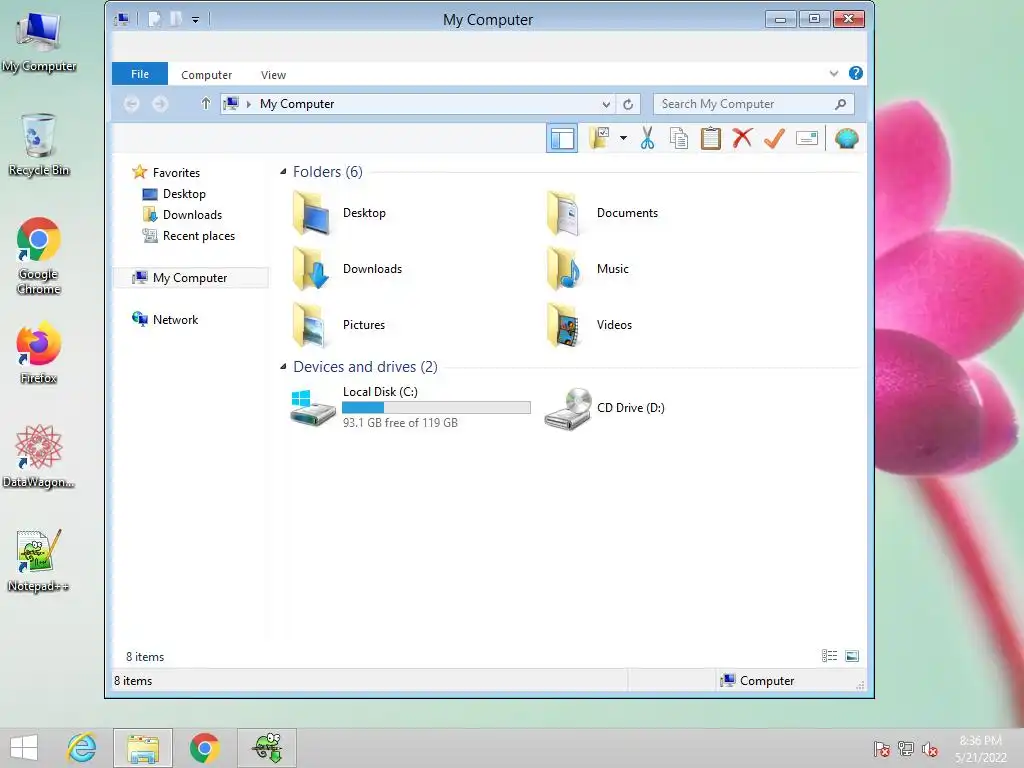Click the Refresh button in address bar
Screen dimensions: 1024x768
click(x=628, y=104)
